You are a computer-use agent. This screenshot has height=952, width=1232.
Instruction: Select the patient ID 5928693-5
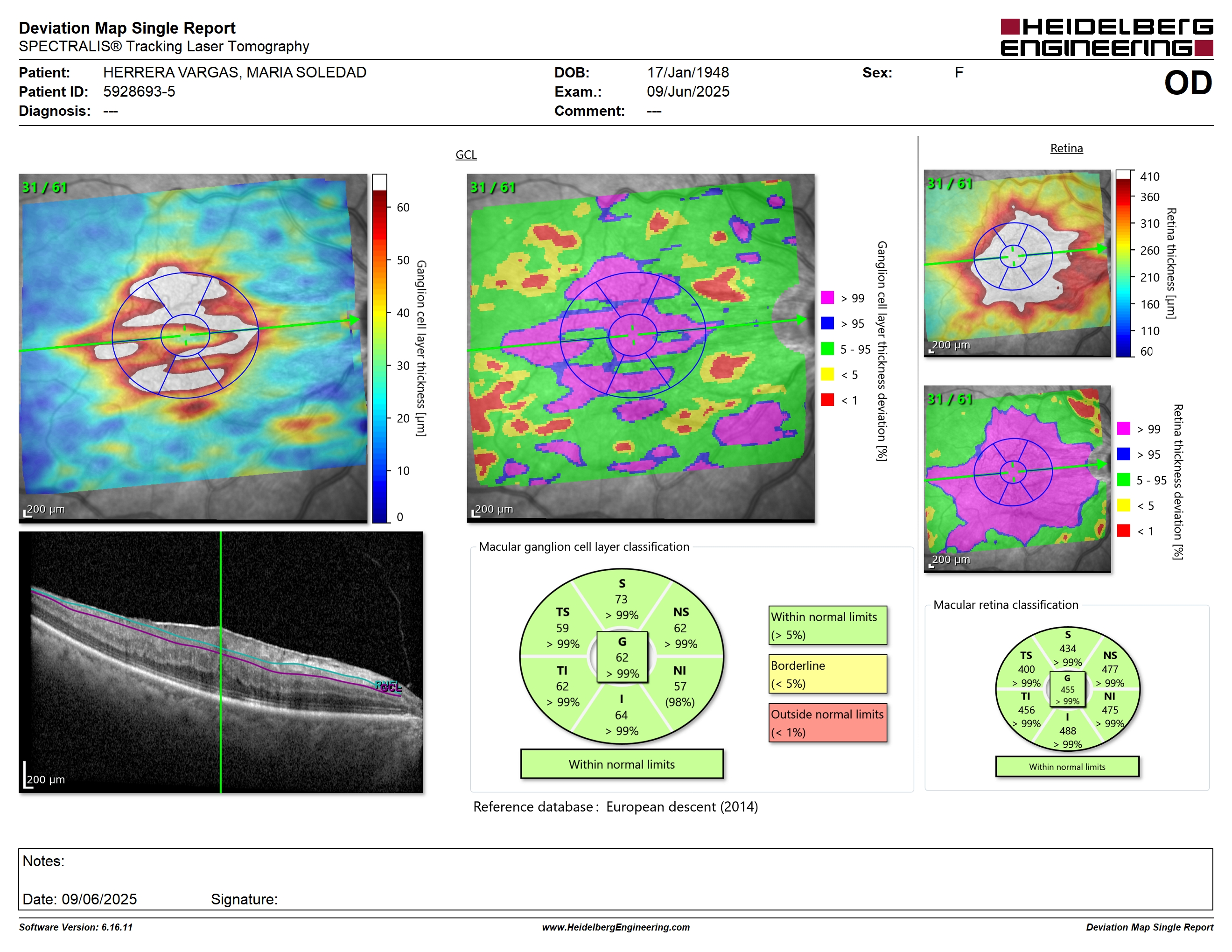pyautogui.click(x=139, y=91)
